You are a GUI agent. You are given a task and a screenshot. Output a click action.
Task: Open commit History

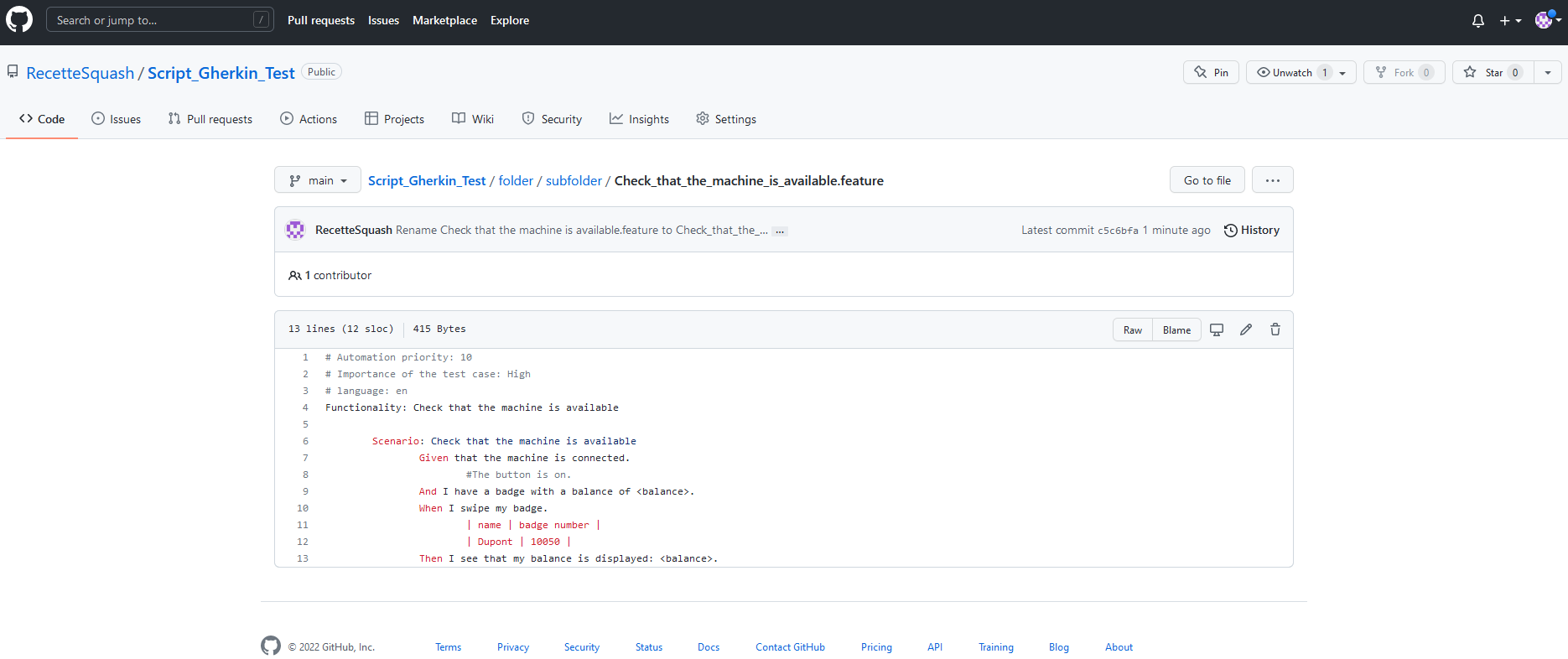(1251, 230)
